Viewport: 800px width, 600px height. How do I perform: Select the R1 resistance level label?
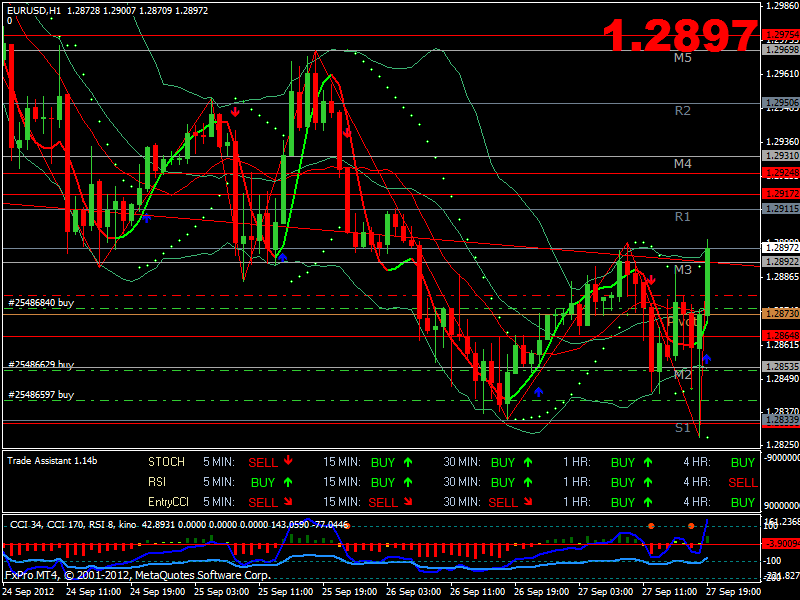click(x=683, y=217)
